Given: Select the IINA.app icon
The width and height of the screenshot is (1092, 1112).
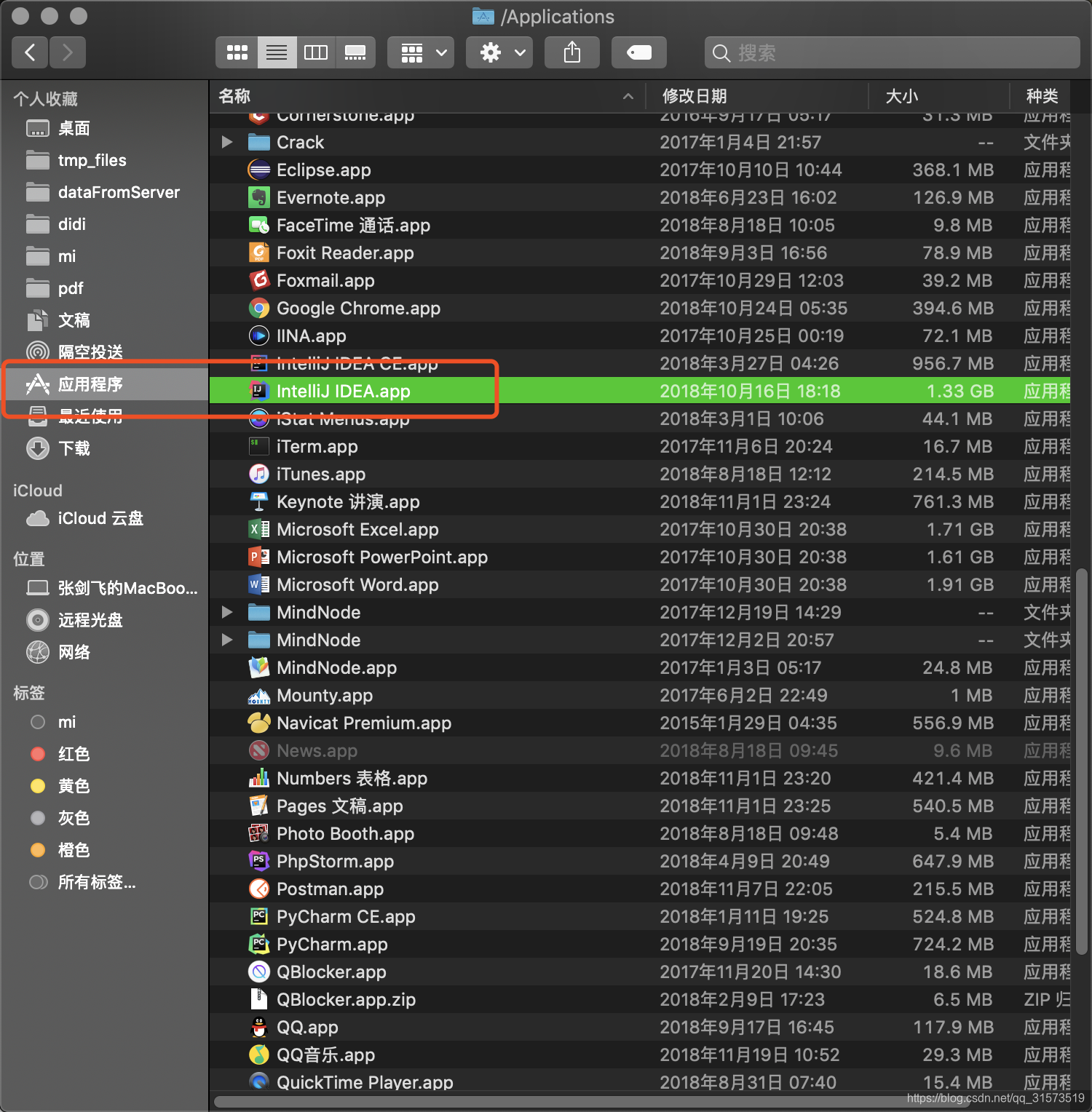Looking at the screenshot, I should pyautogui.click(x=259, y=335).
